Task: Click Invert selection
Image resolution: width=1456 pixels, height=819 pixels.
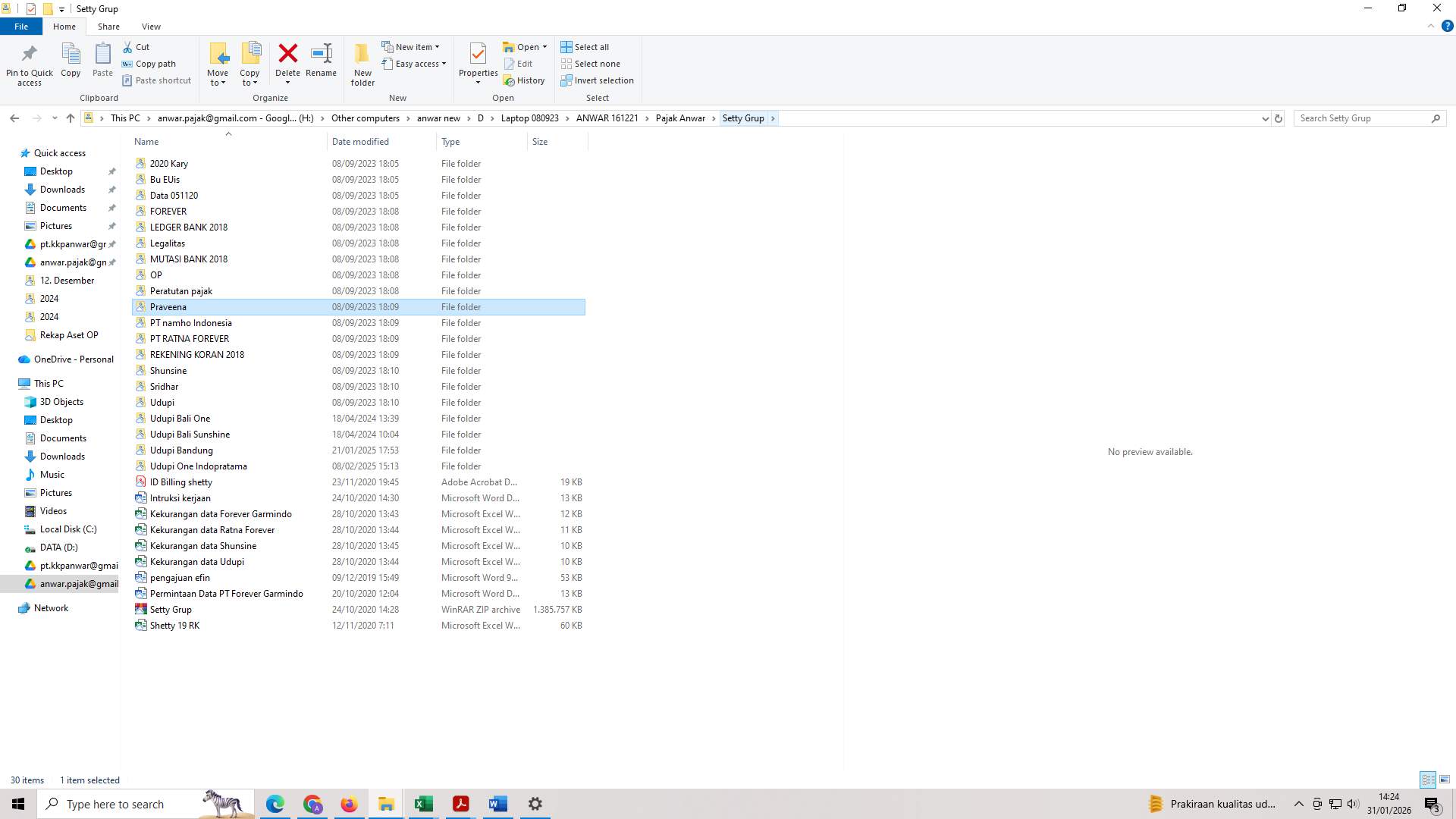Action: click(x=597, y=80)
